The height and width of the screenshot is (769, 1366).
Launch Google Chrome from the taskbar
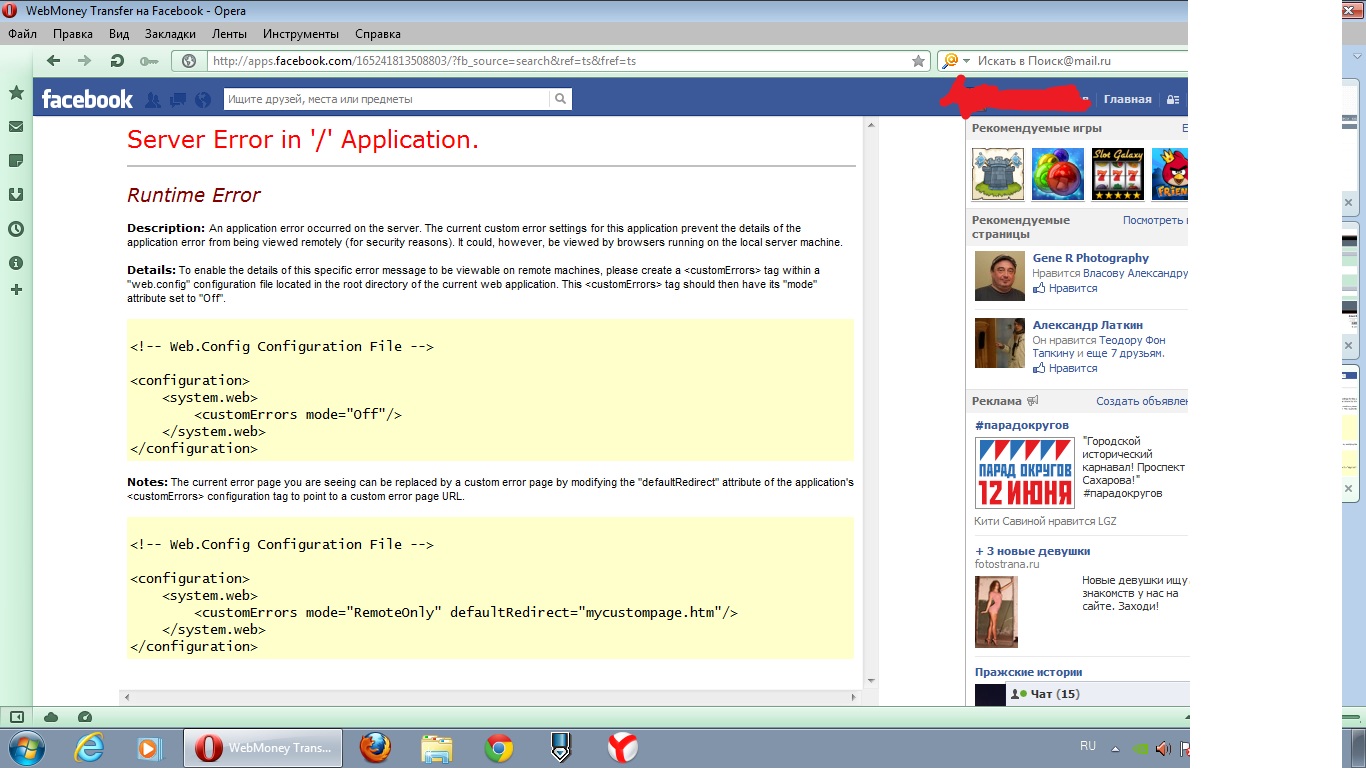(x=499, y=747)
